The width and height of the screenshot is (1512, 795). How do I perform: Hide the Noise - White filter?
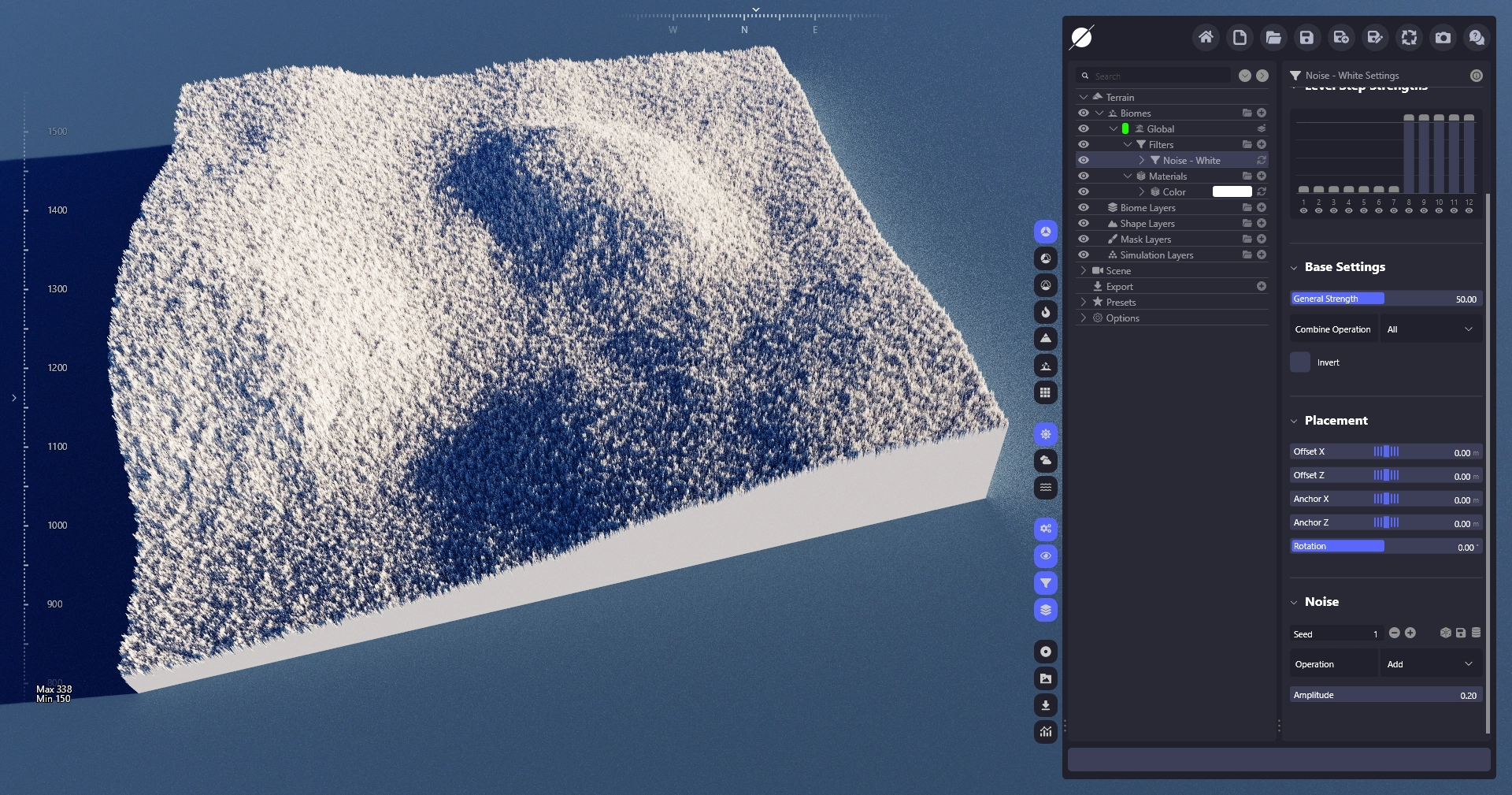click(1084, 160)
